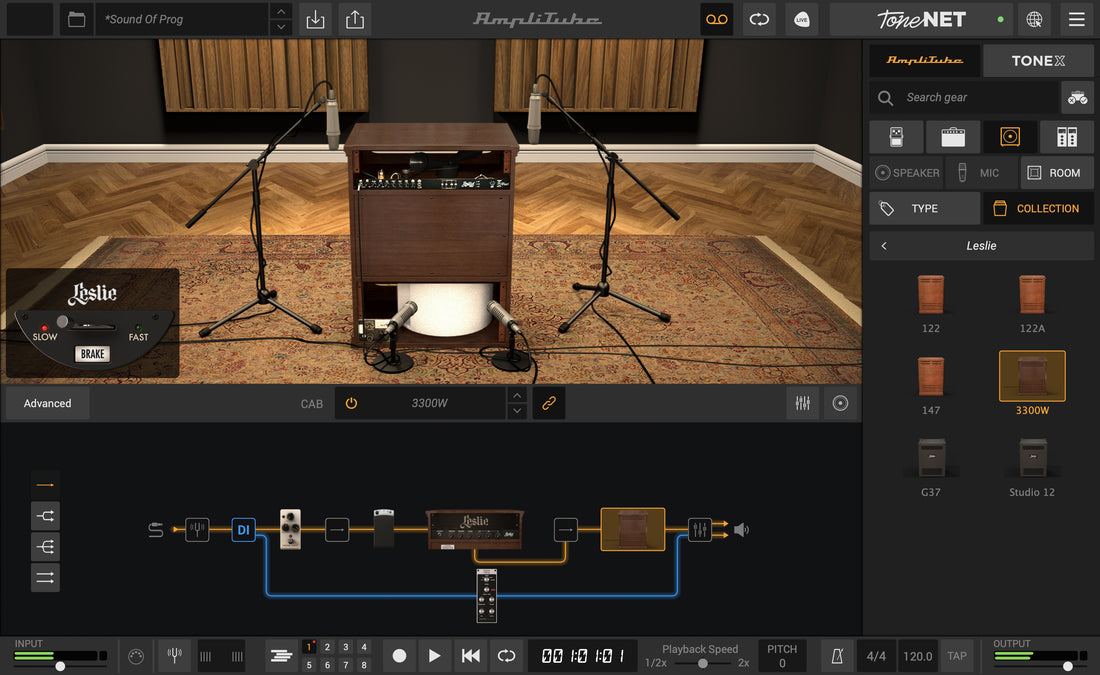Image resolution: width=1100 pixels, height=675 pixels.
Task: Select the single serial chain routing
Action: (x=46, y=485)
